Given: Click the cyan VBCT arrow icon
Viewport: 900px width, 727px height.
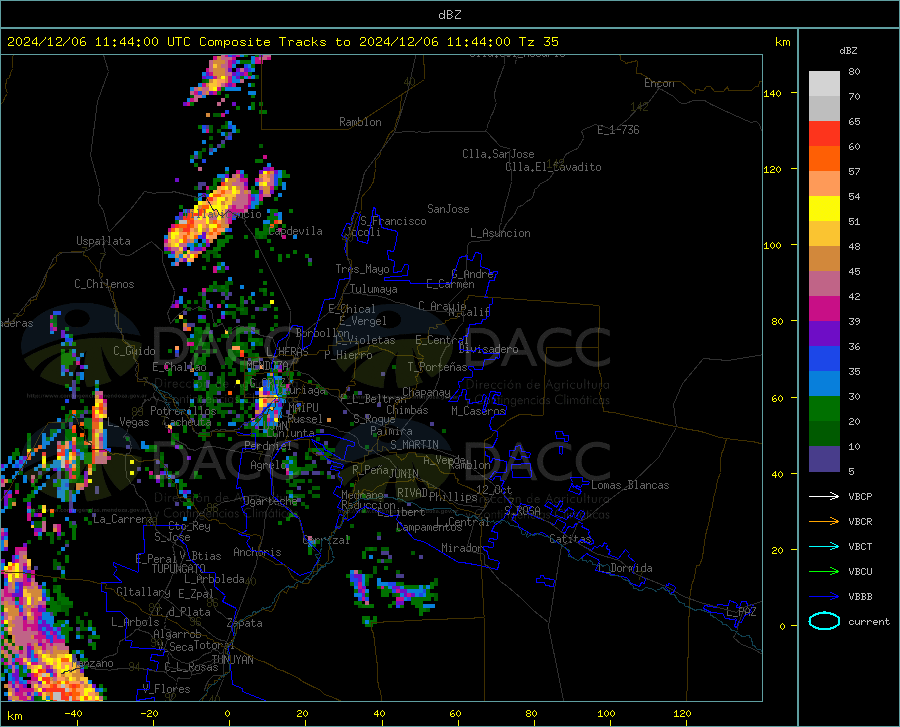Looking at the screenshot, I should 824,546.
